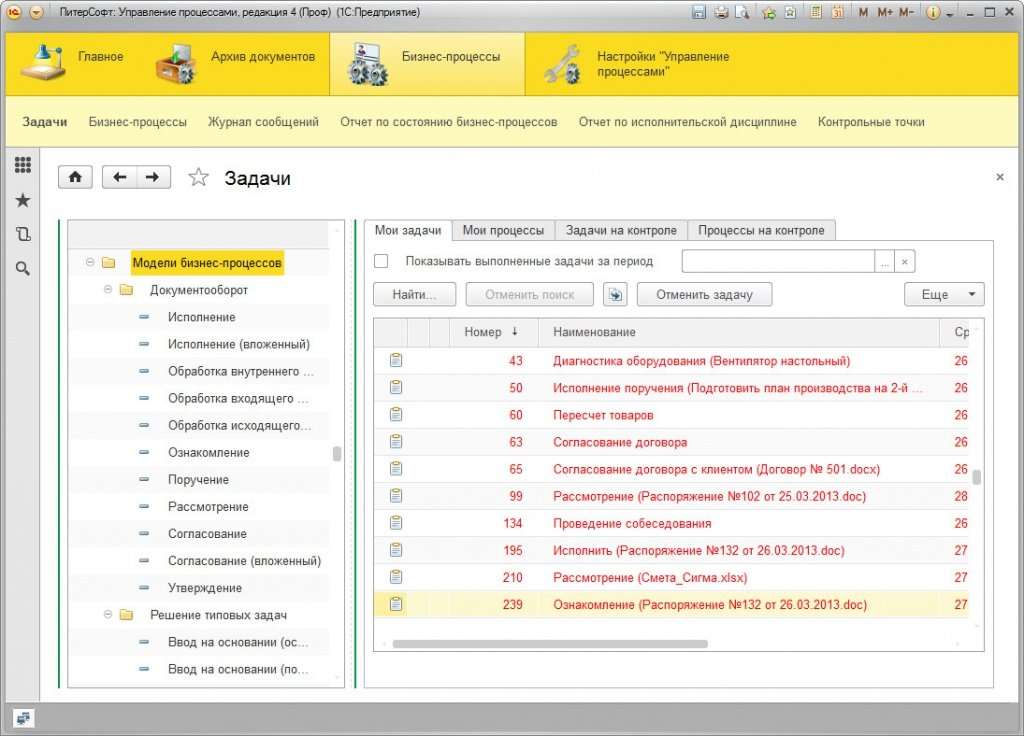Click the M memory button
This screenshot has width=1024, height=736.
pos(863,12)
